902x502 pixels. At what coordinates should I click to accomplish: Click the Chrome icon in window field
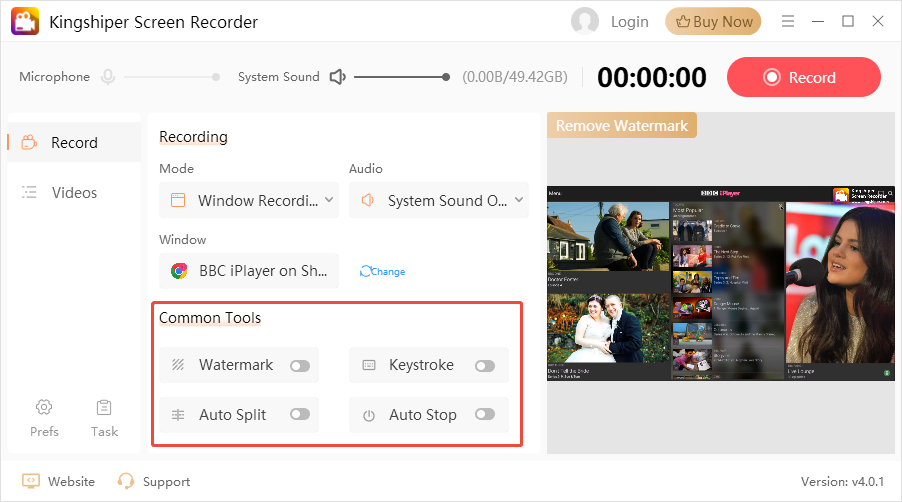coord(179,271)
